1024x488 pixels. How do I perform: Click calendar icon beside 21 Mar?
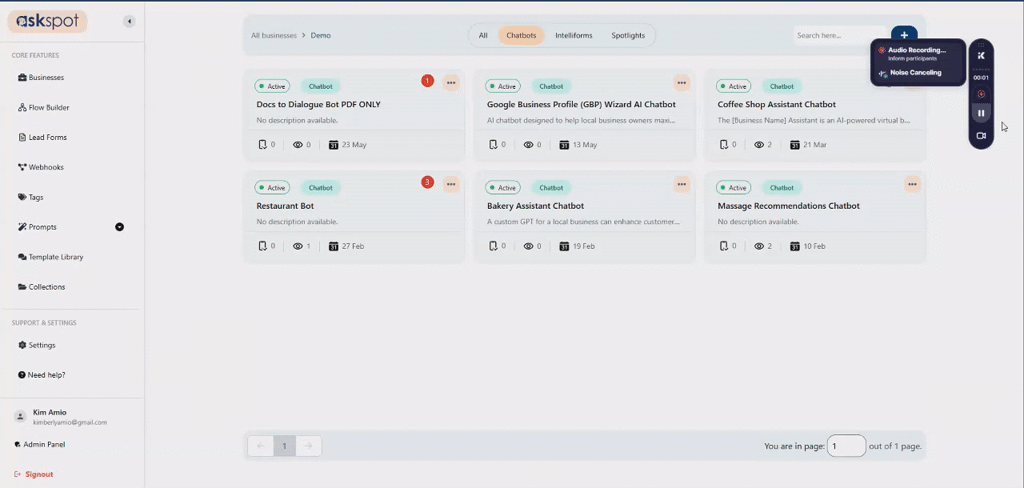(x=795, y=144)
